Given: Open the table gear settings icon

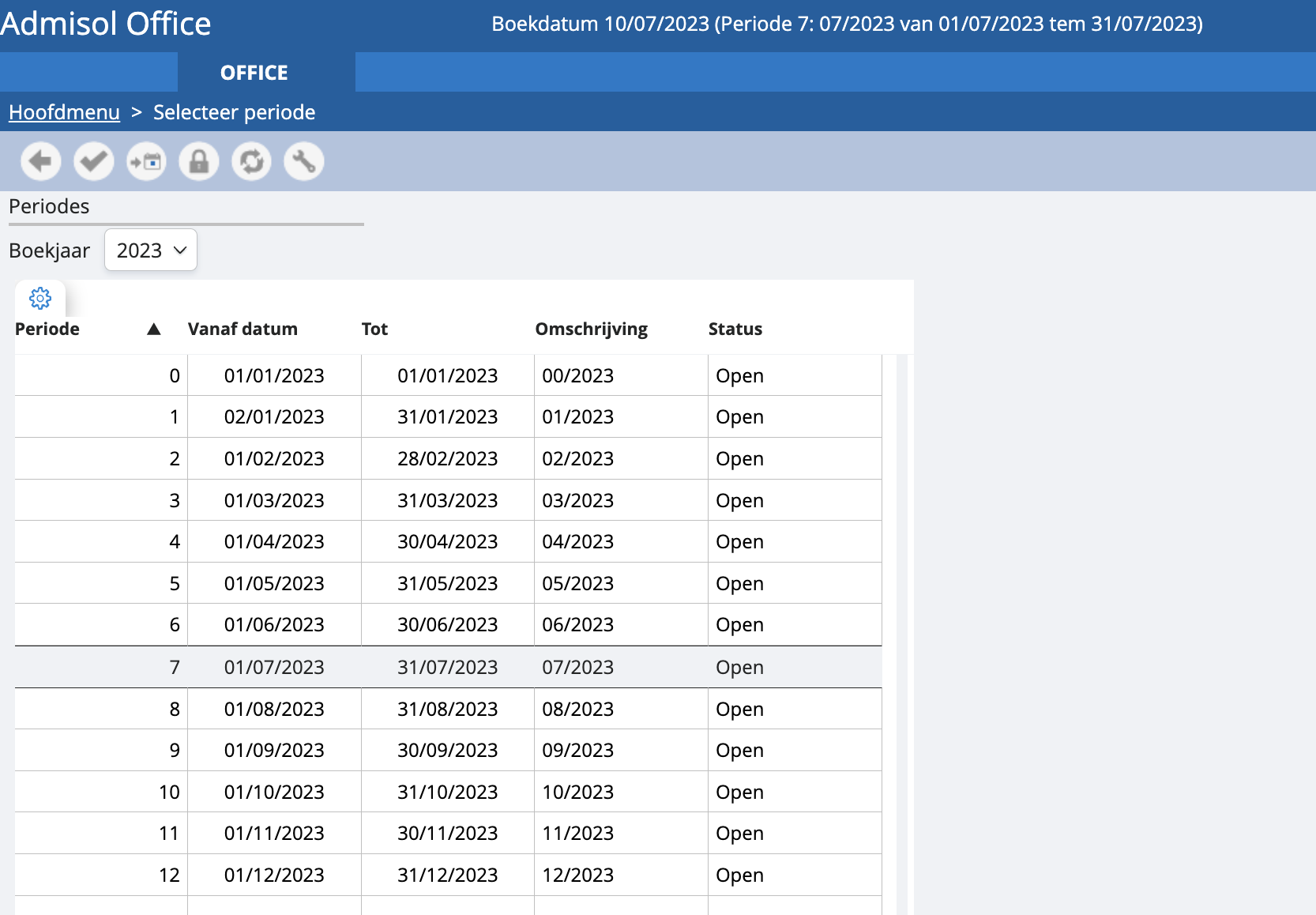Looking at the screenshot, I should 40,299.
